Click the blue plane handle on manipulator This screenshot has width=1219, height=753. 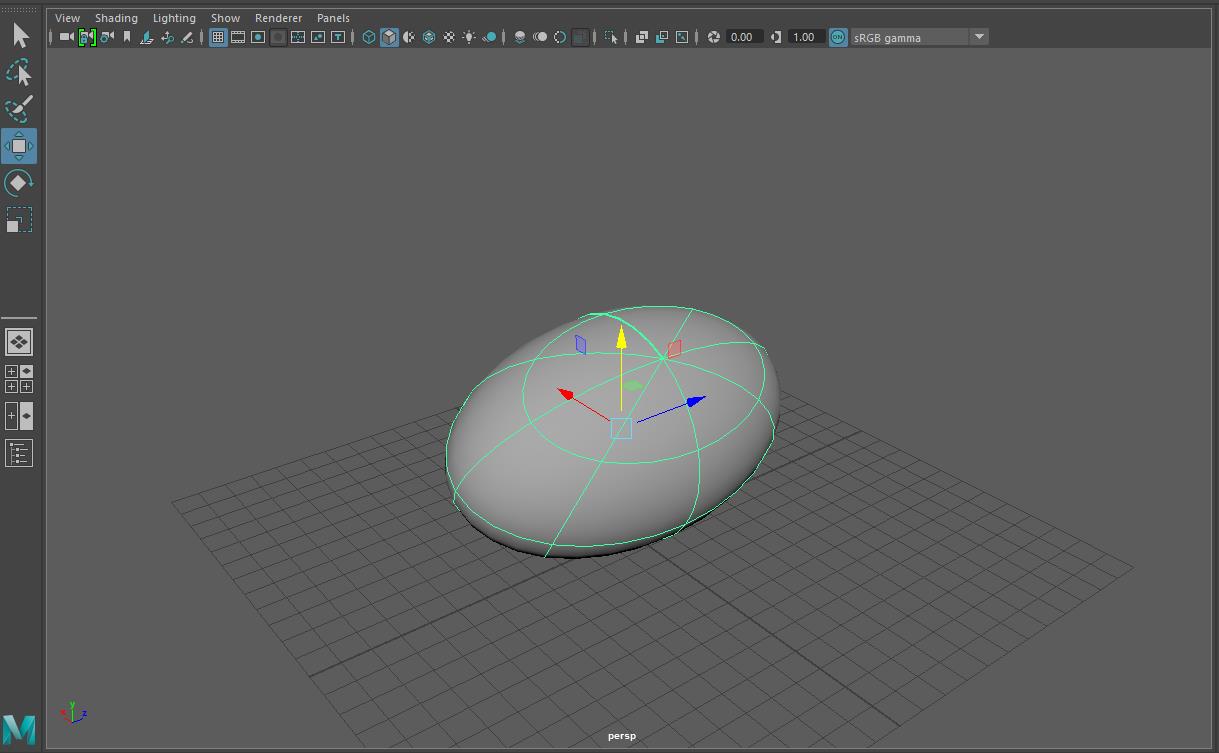(581, 344)
